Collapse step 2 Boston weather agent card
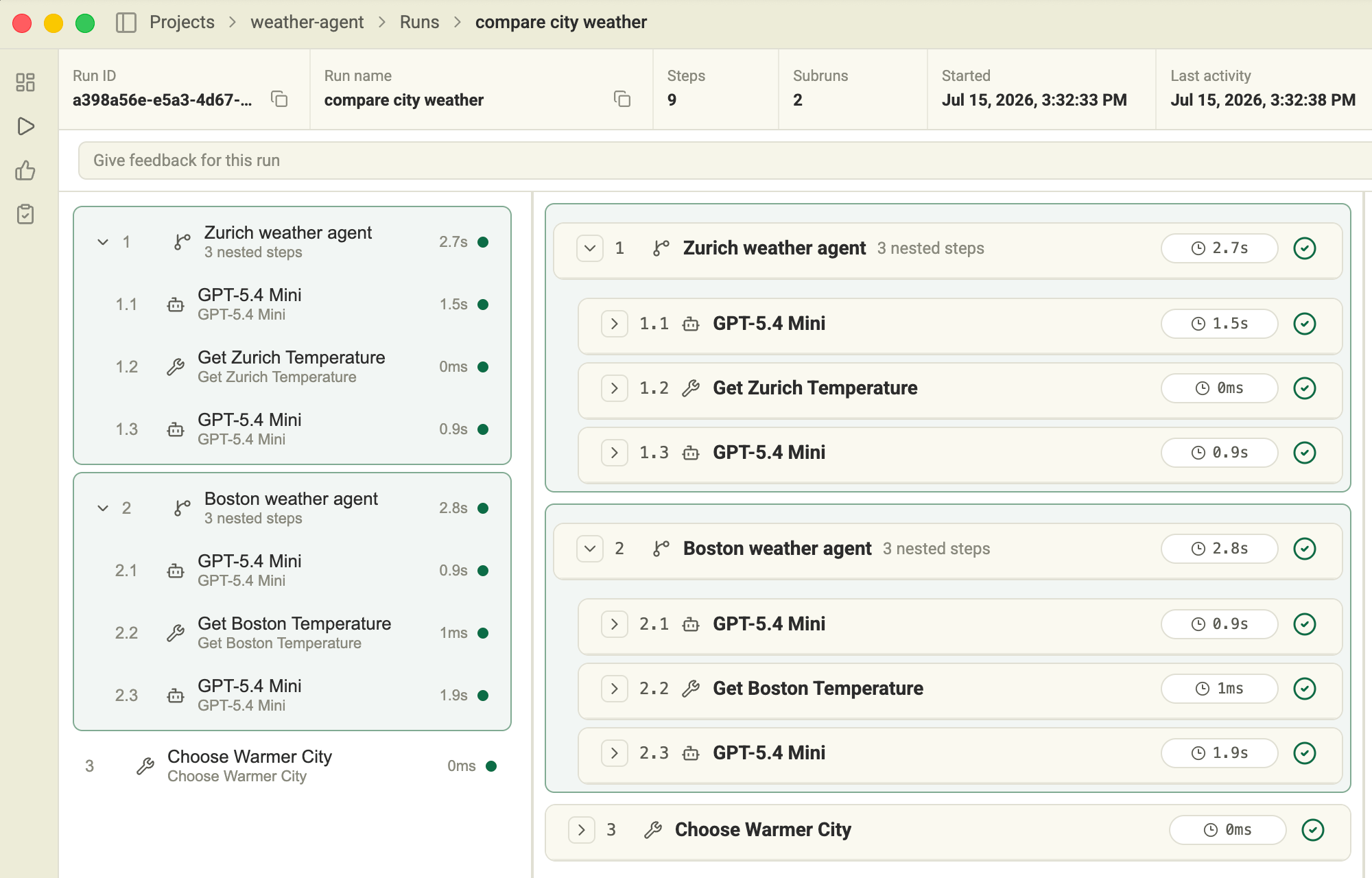 point(590,549)
